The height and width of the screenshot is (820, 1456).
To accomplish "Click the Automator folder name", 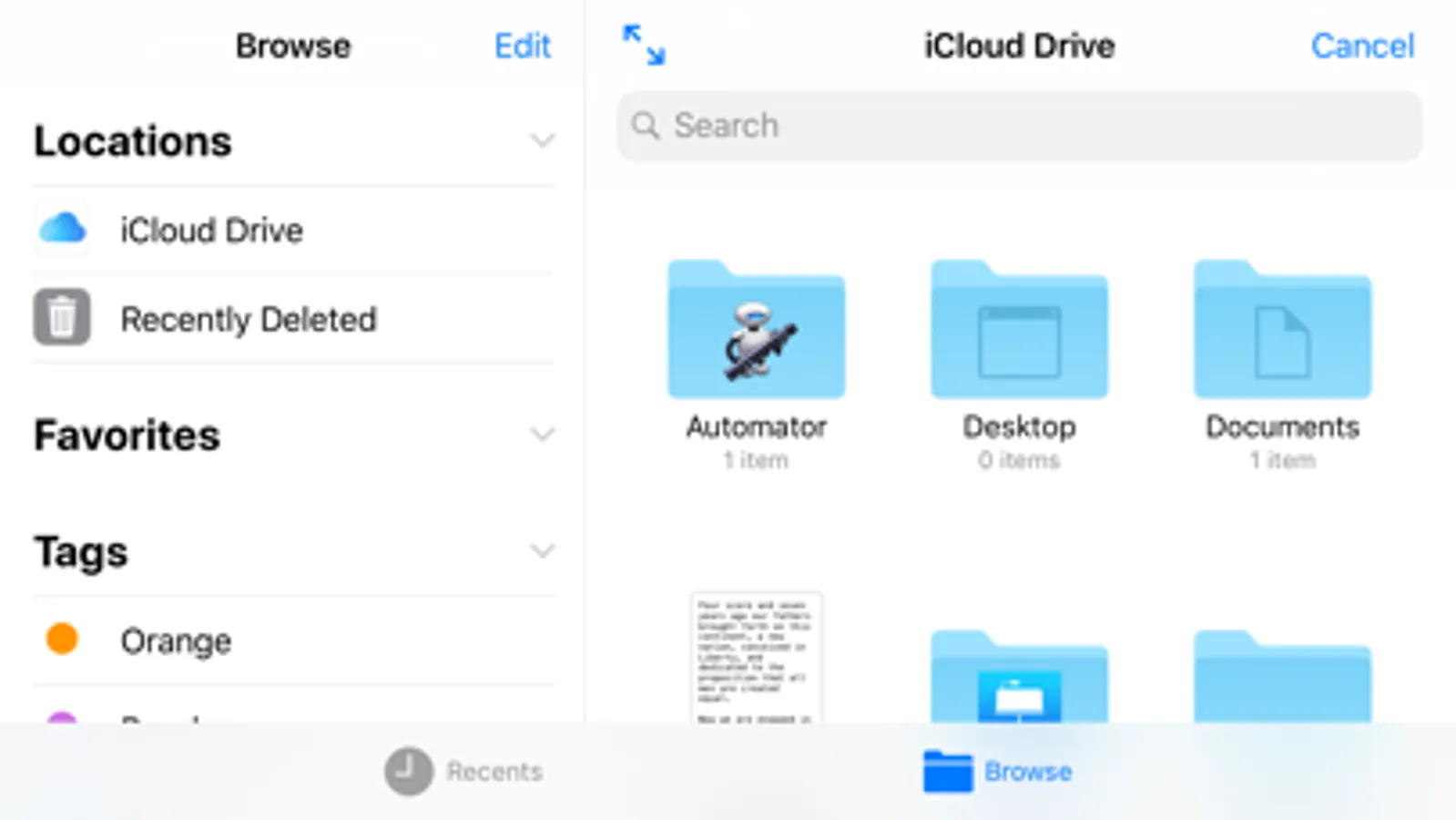I will click(x=756, y=426).
